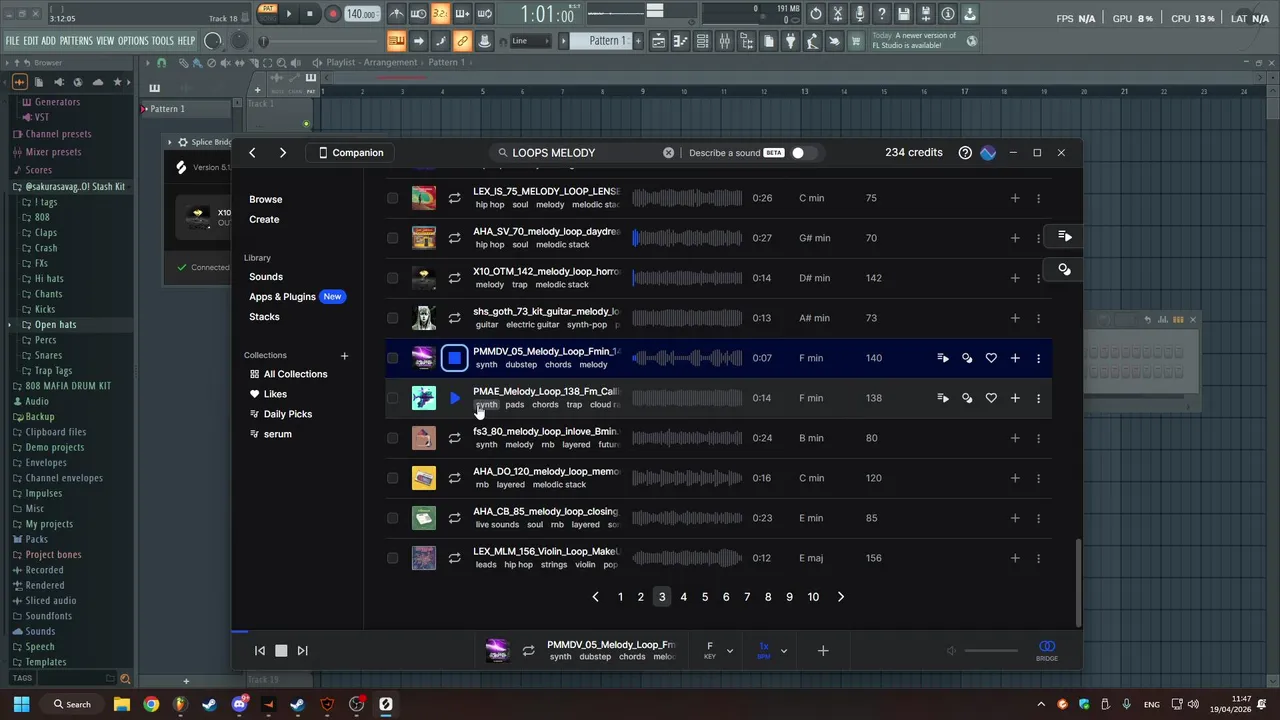Image resolution: width=1280 pixels, height=720 pixels.
Task: Click the FL Studio record button
Action: [332, 14]
